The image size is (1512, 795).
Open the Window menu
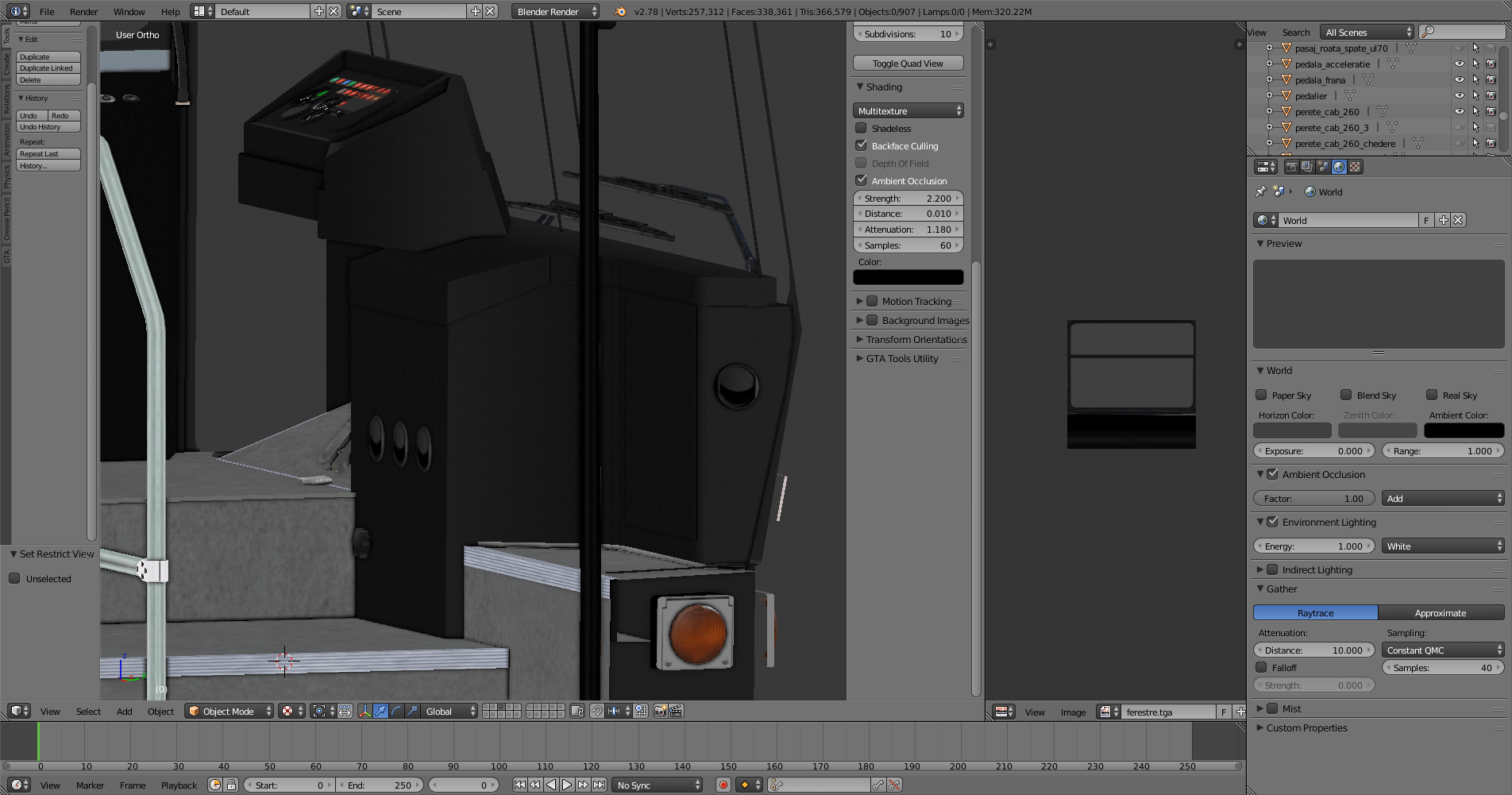(129, 12)
